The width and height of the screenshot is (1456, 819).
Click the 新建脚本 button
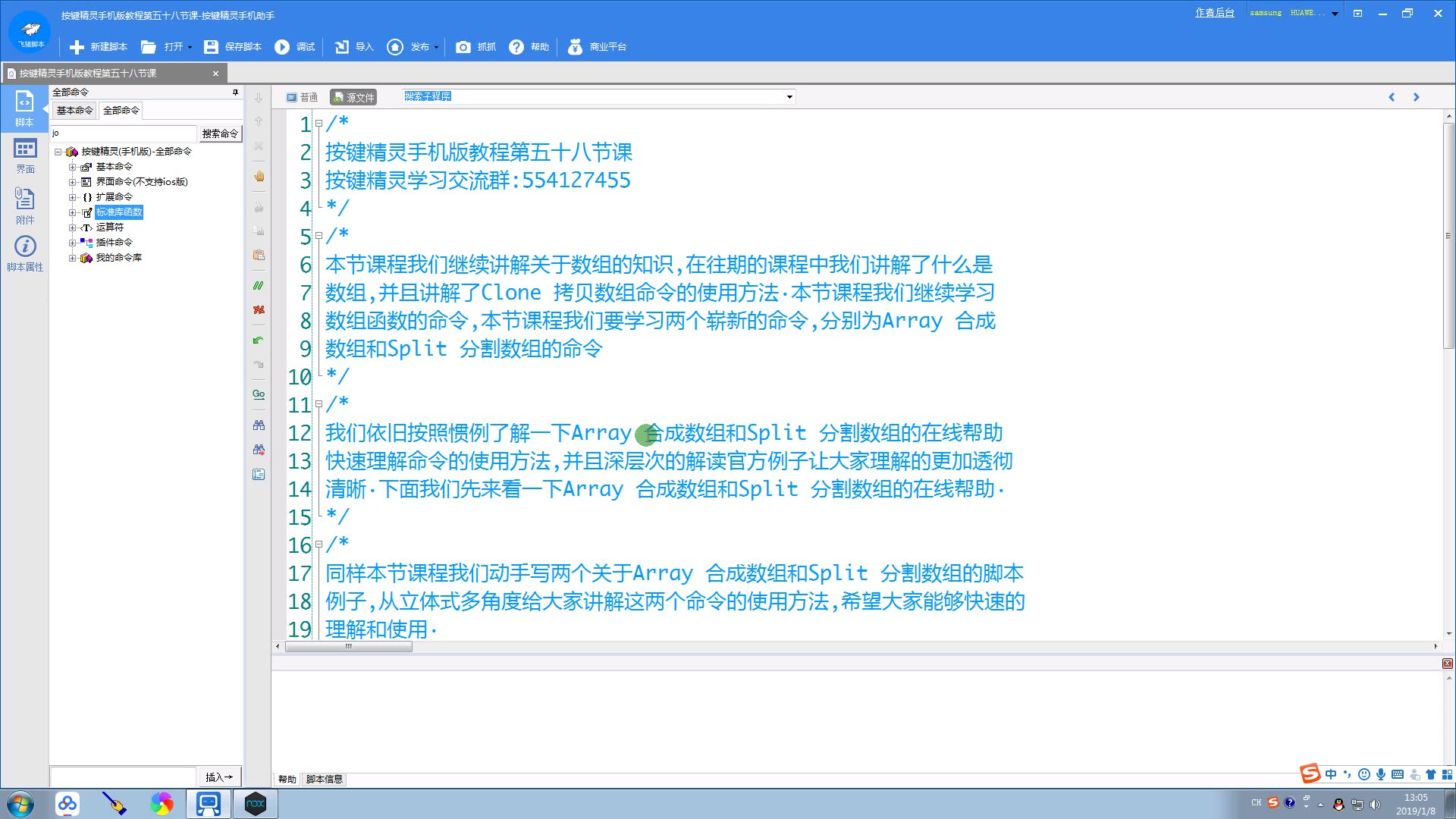coord(96,47)
